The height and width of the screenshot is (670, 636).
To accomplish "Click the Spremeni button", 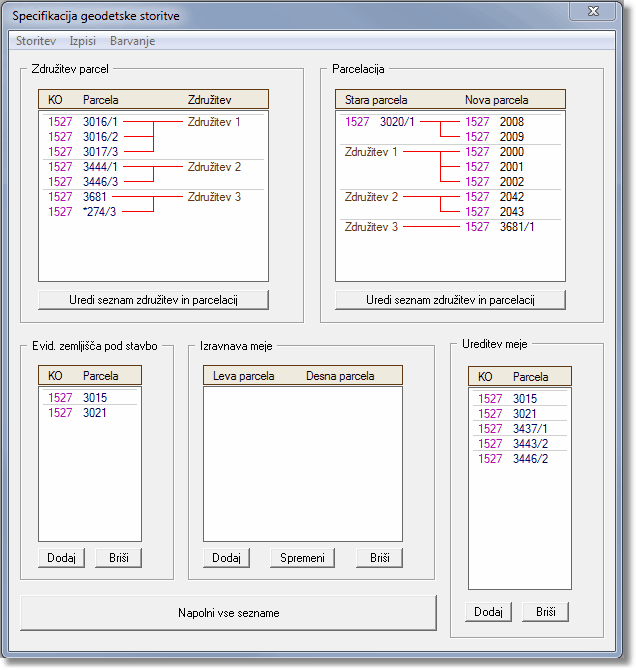I will [302, 558].
